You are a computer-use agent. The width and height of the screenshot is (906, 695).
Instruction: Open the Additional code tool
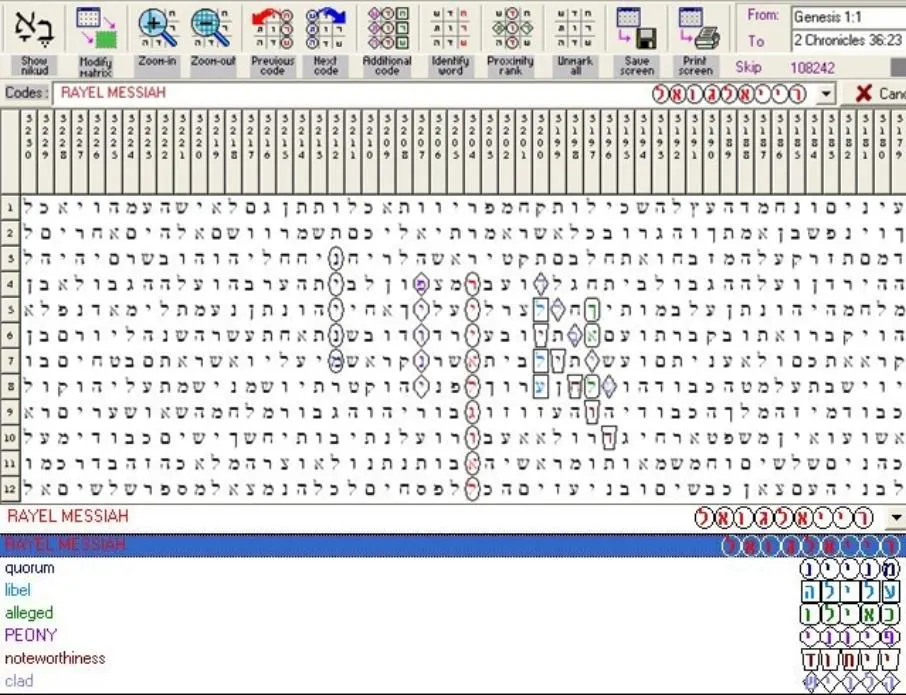coord(388,28)
